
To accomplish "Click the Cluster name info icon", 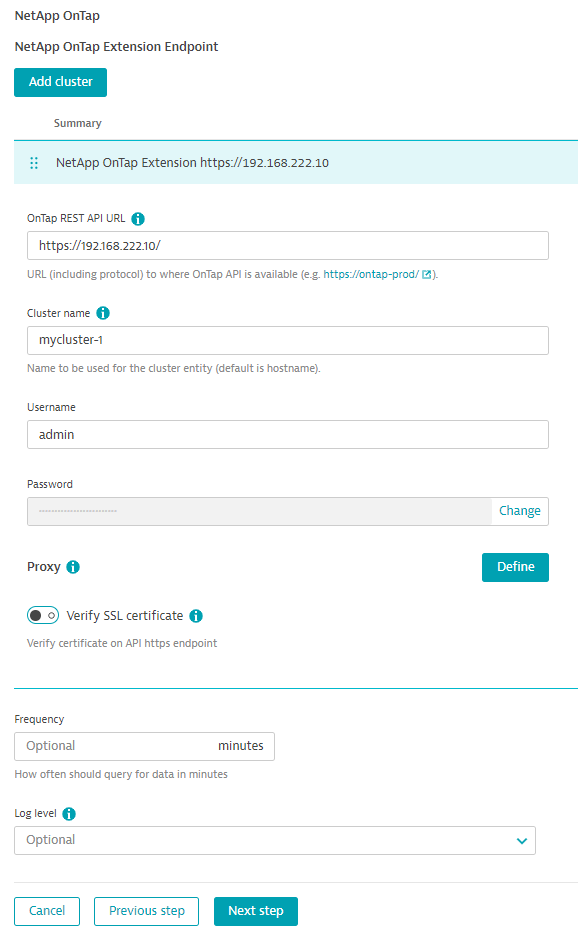I will (102, 312).
